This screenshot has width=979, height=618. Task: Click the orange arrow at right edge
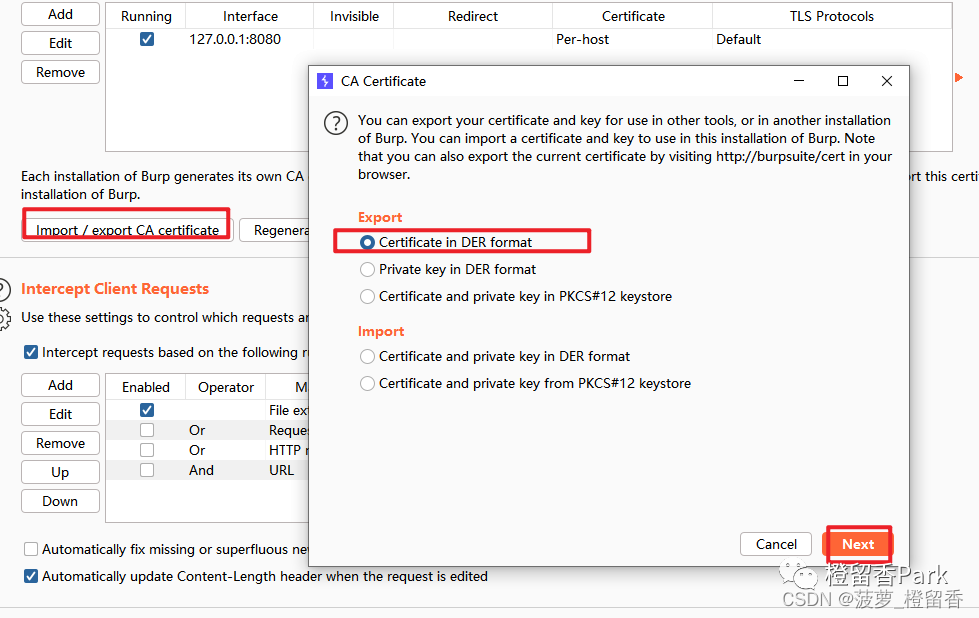pos(958,77)
